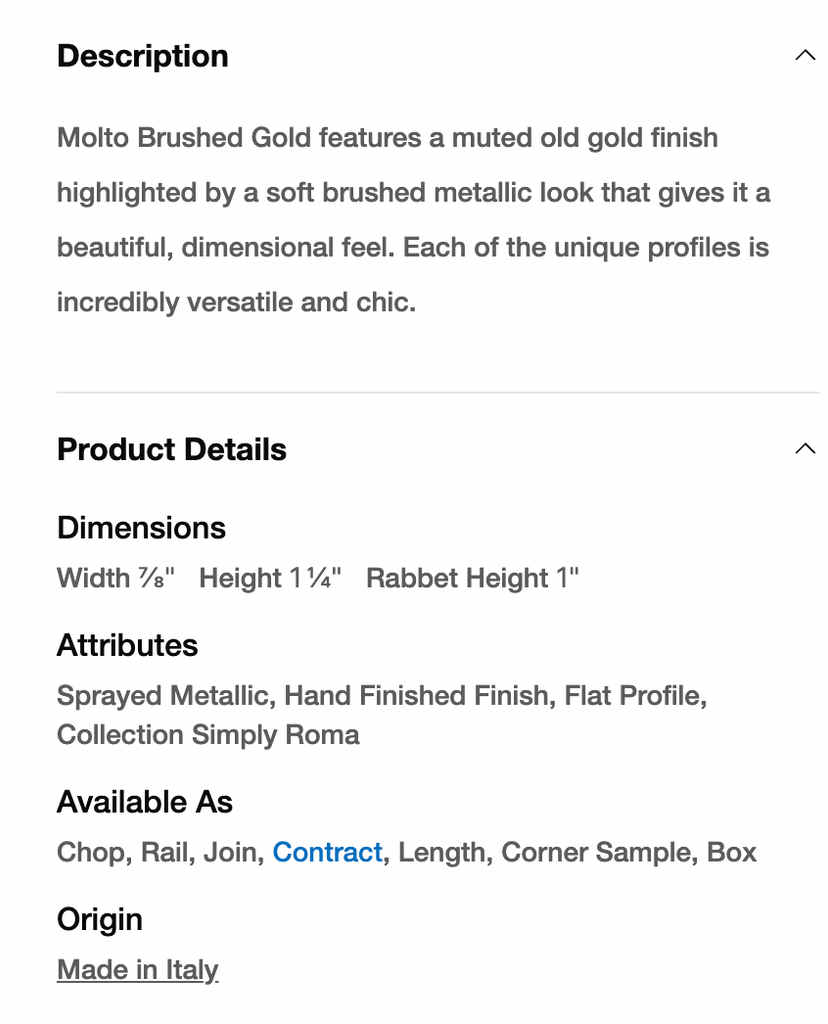Click the Height 1 ¼" dimension text

coord(270,578)
